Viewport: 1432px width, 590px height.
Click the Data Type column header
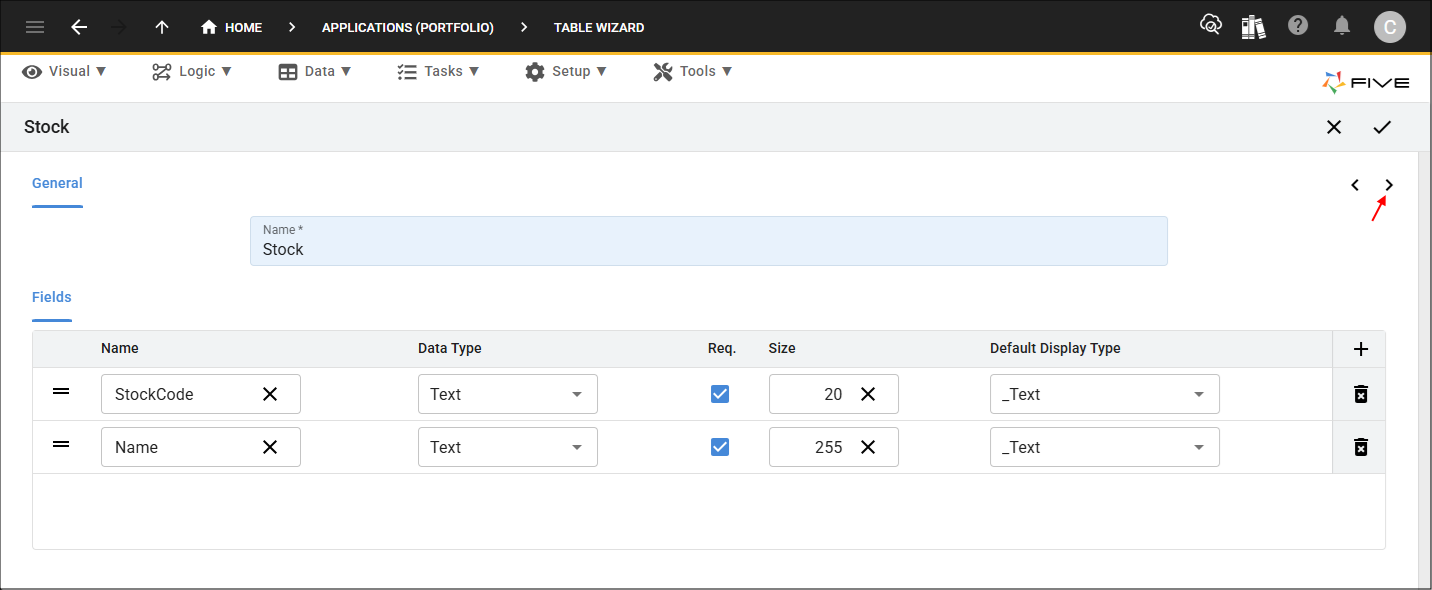pyautogui.click(x=450, y=349)
